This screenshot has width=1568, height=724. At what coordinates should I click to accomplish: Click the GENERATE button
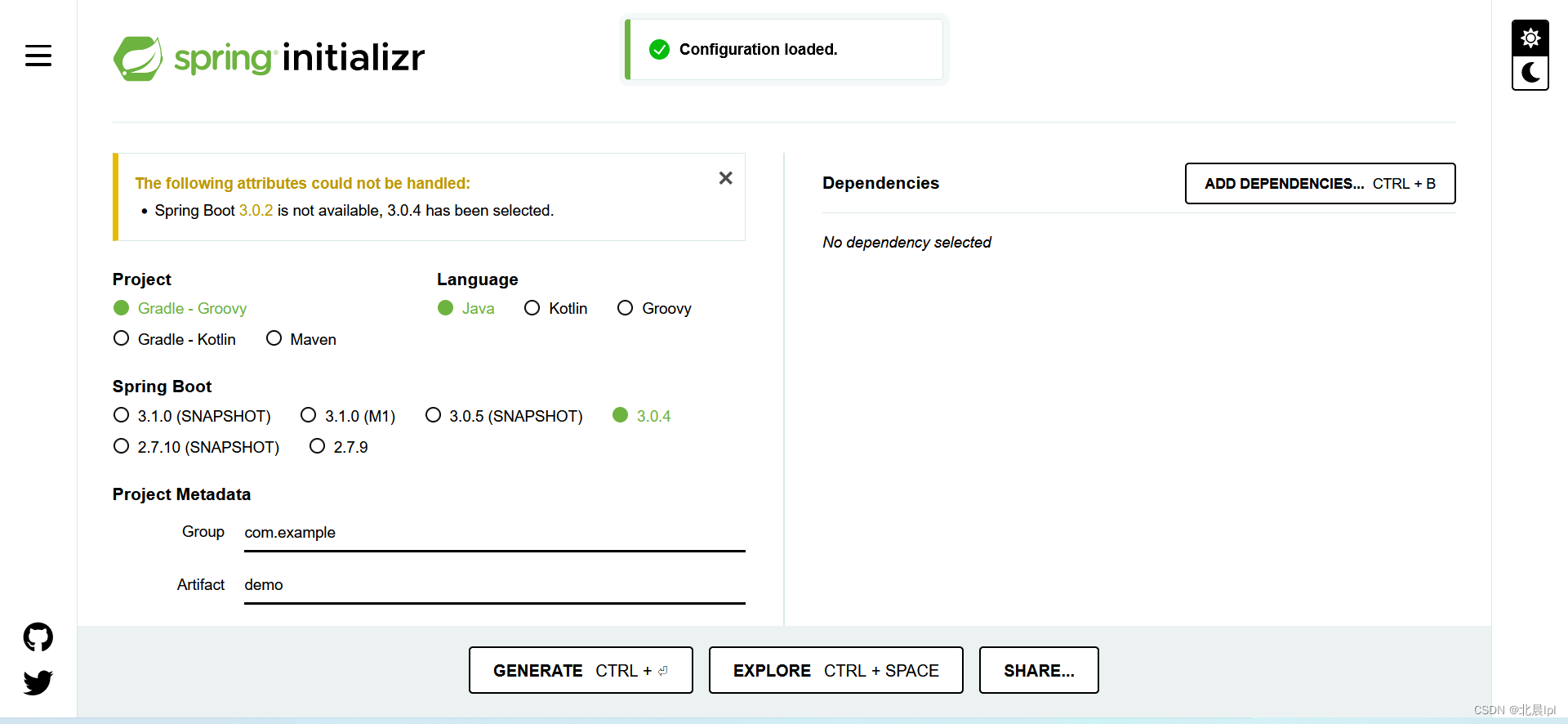coord(581,670)
